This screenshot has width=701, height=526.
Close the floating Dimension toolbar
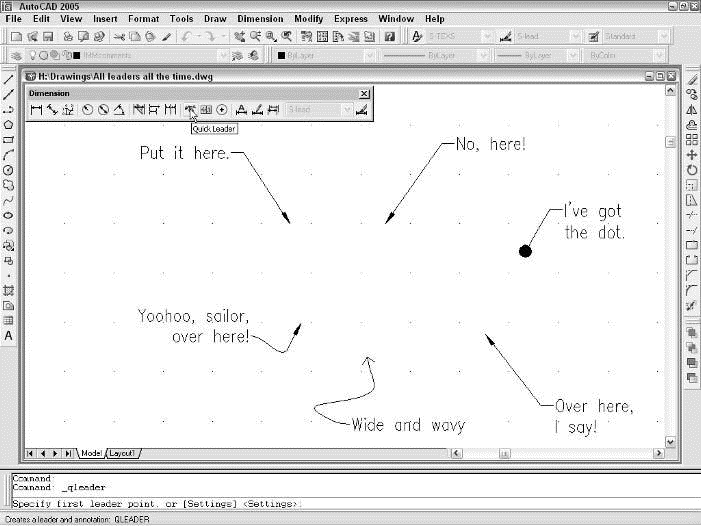coord(364,94)
